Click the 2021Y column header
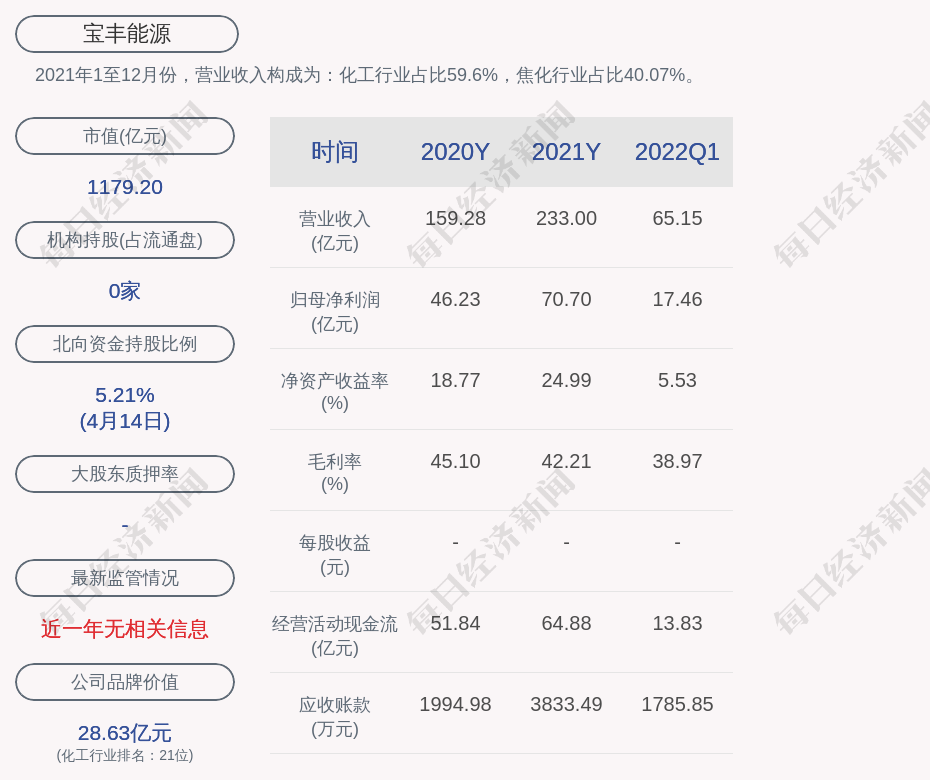The height and width of the screenshot is (780, 930). pos(566,152)
